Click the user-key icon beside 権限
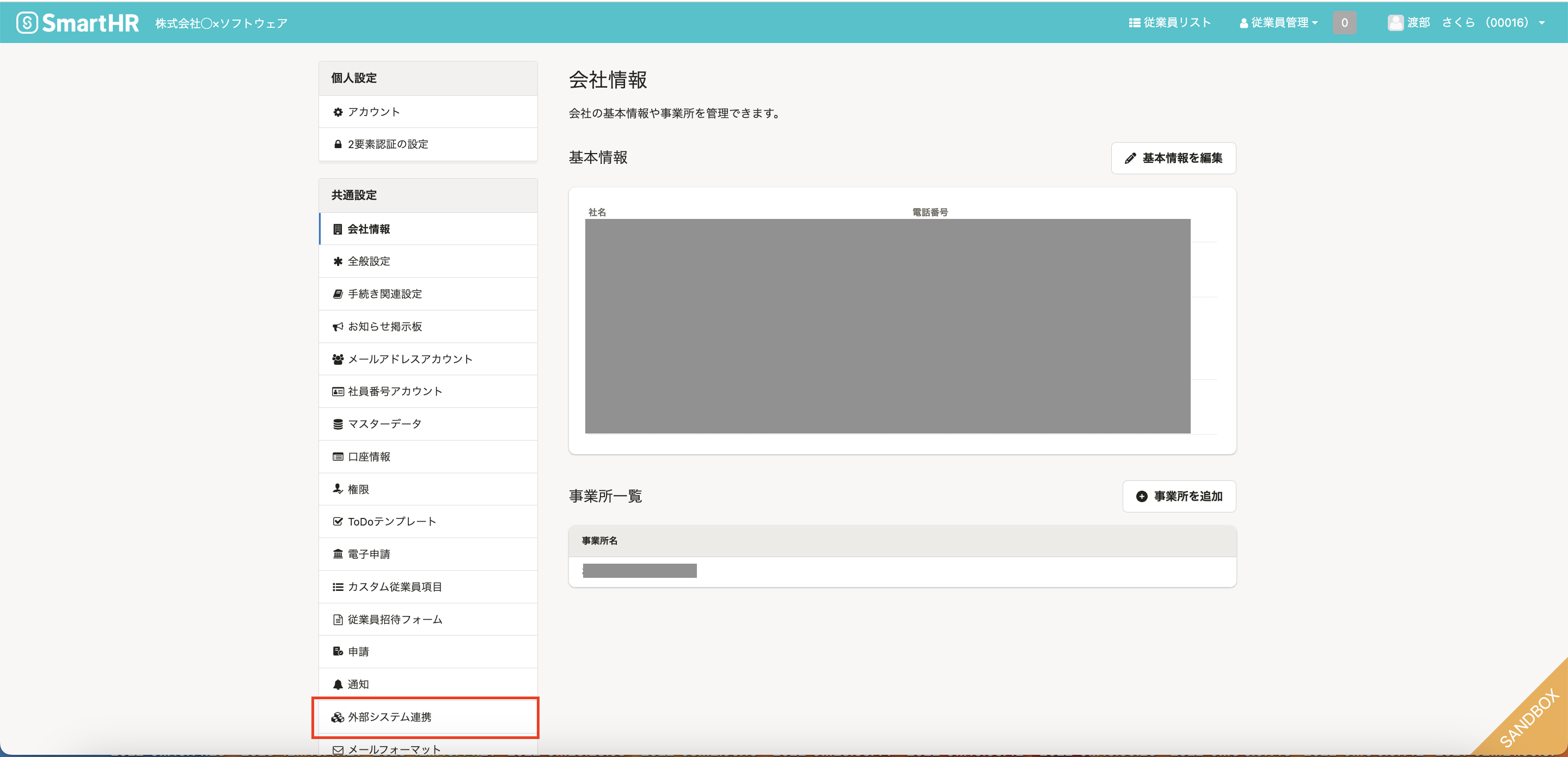 338,489
